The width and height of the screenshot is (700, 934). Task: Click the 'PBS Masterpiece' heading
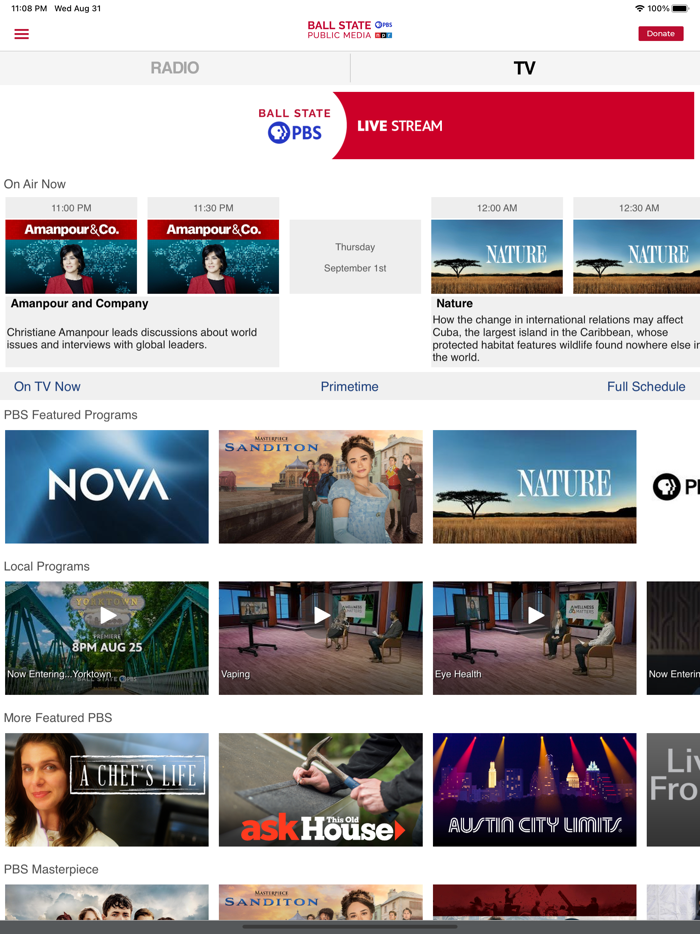pyautogui.click(x=51, y=870)
